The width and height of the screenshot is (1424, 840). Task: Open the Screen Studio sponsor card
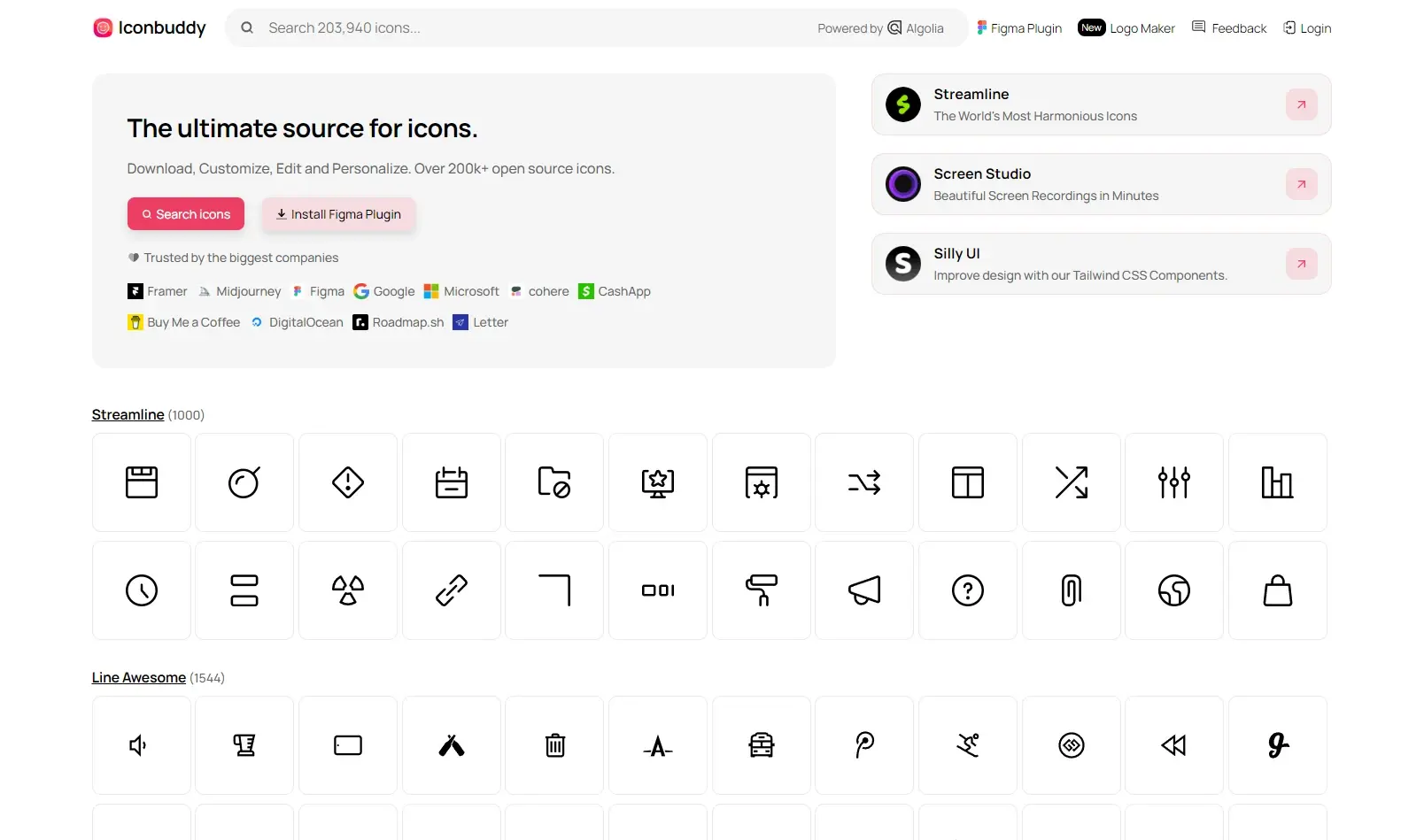[1101, 184]
